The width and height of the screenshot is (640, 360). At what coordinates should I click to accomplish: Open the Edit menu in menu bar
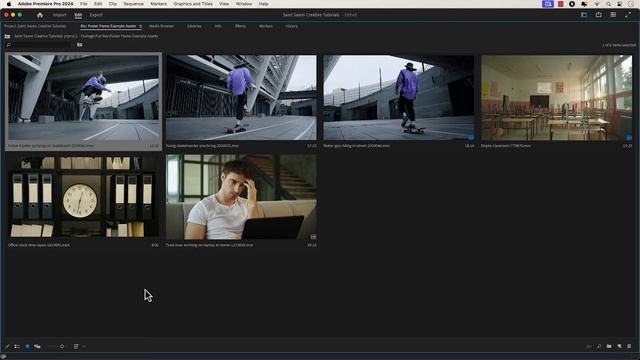98,4
